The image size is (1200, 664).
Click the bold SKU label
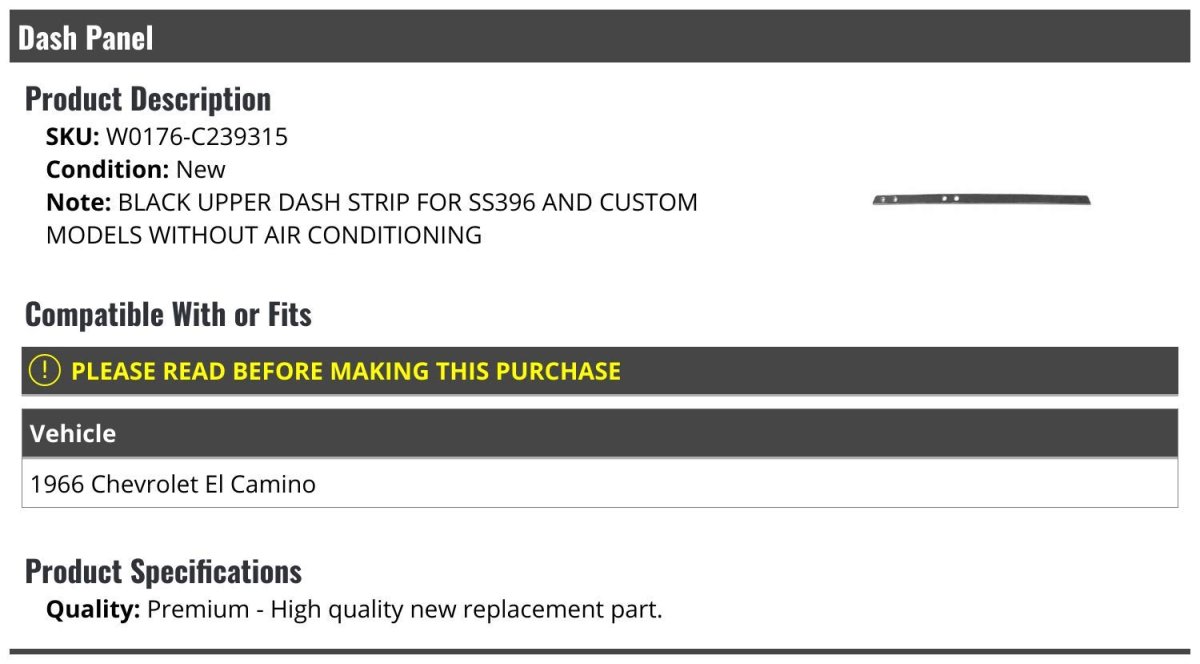tap(72, 137)
